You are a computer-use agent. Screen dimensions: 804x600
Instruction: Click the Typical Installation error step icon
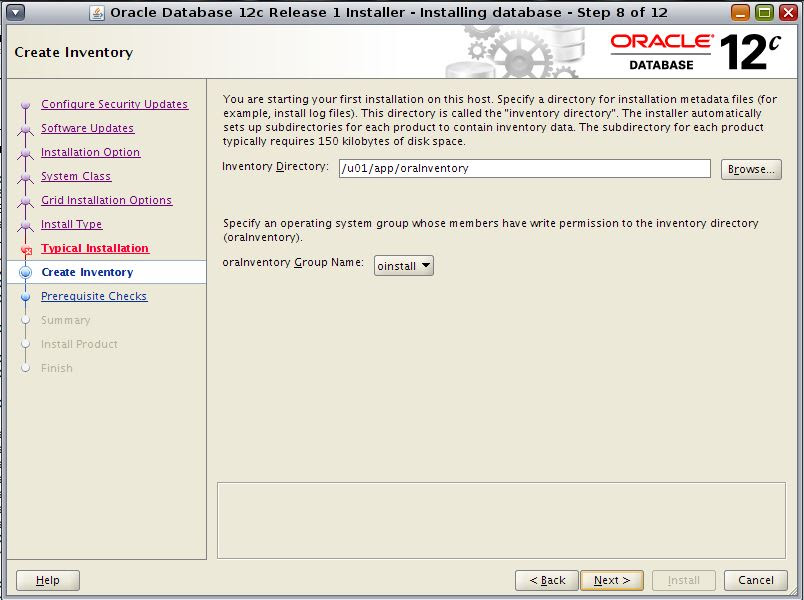pyautogui.click(x=26, y=250)
